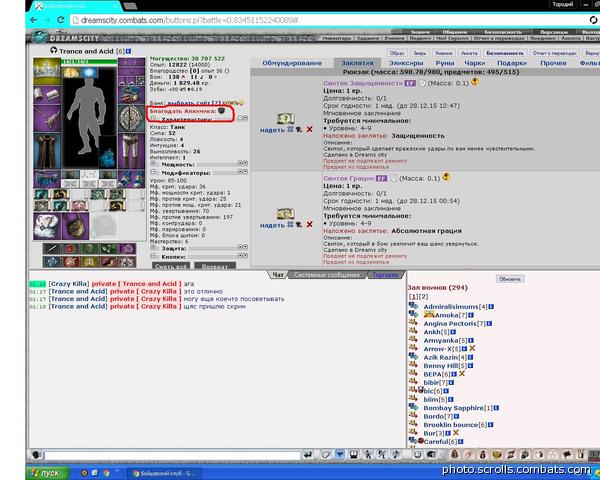600x480 pixels.
Task: Collapse the Модификаторы section
Action: [x=154, y=172]
